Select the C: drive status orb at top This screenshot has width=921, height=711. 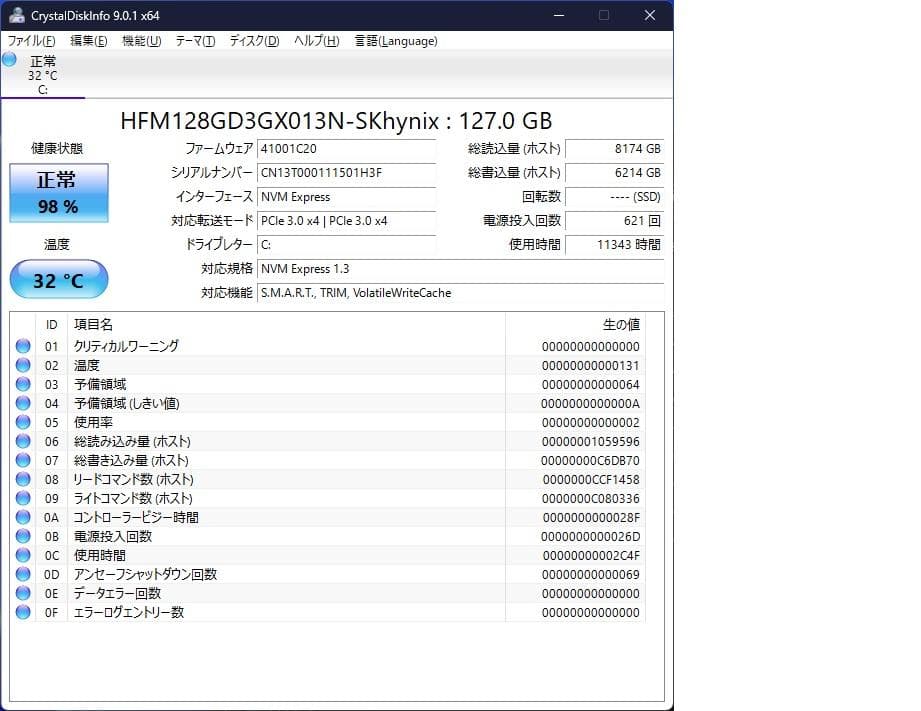[x=9, y=59]
